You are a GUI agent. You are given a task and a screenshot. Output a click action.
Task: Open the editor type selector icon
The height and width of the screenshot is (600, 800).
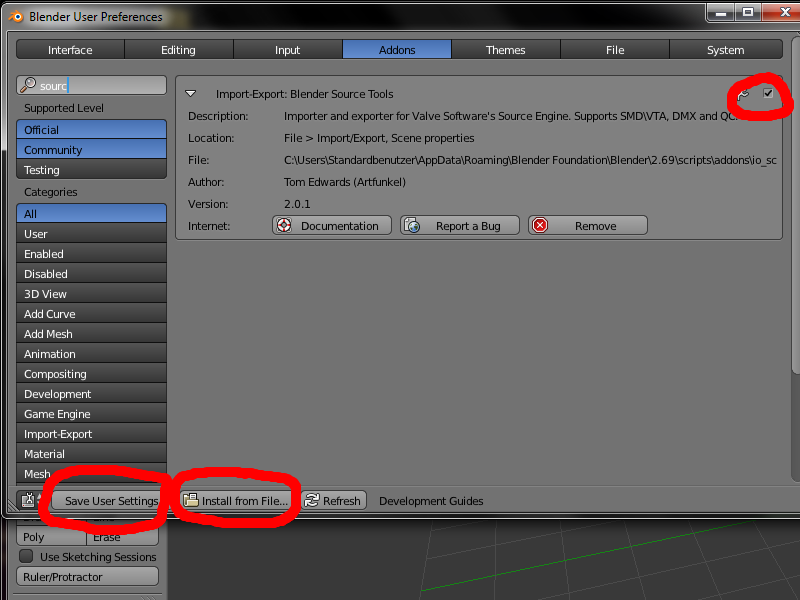[28, 501]
